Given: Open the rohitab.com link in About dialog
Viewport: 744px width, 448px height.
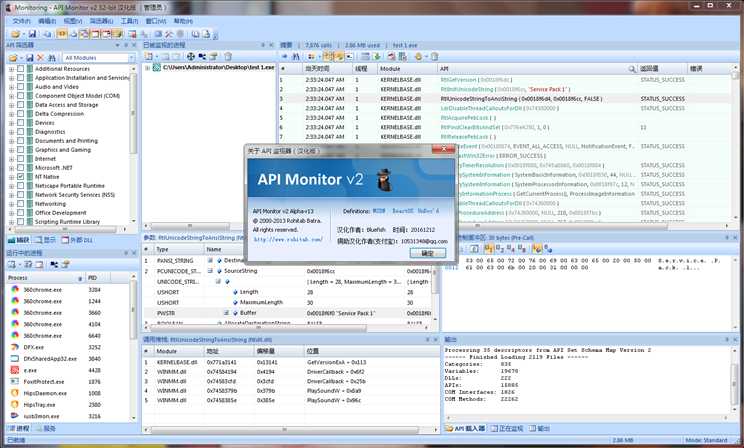Looking at the screenshot, I should click(x=288, y=240).
